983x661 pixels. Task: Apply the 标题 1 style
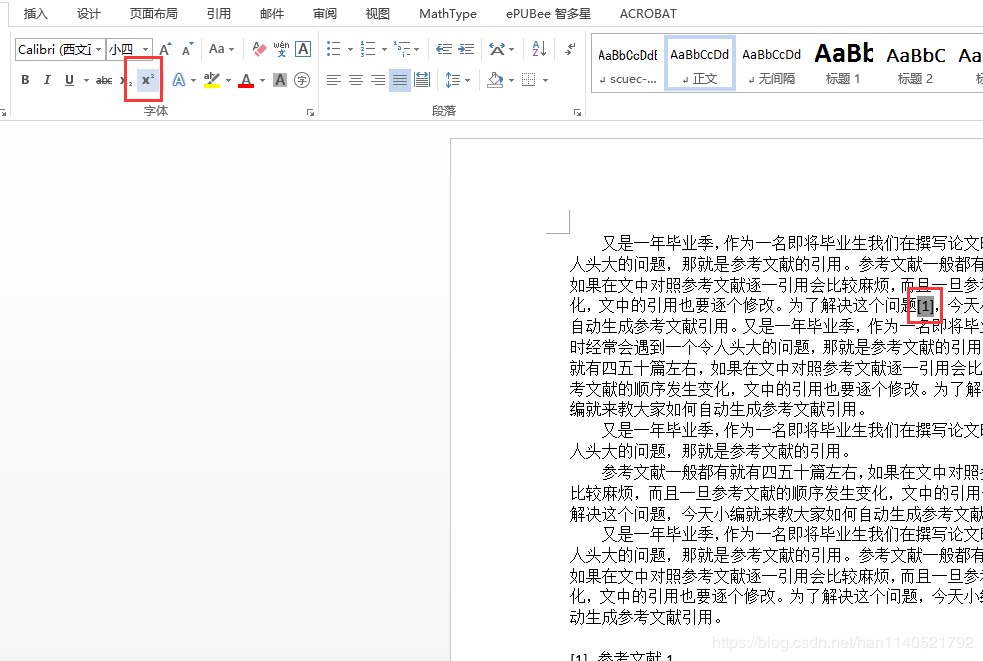pyautogui.click(x=843, y=63)
